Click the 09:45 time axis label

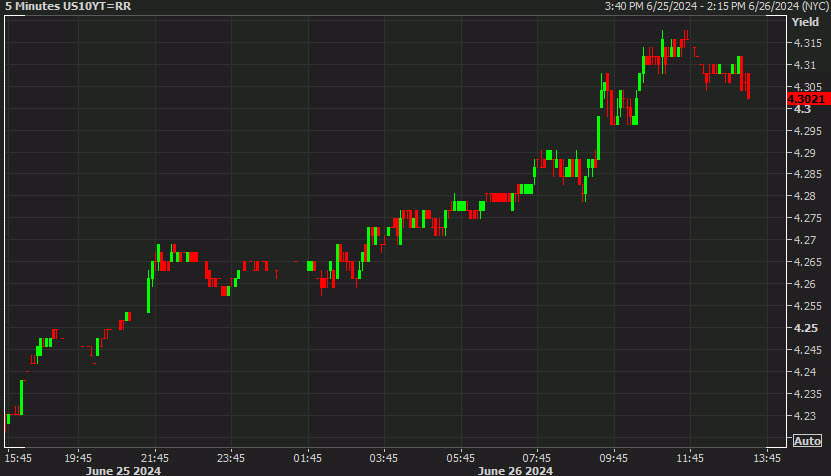click(x=614, y=458)
